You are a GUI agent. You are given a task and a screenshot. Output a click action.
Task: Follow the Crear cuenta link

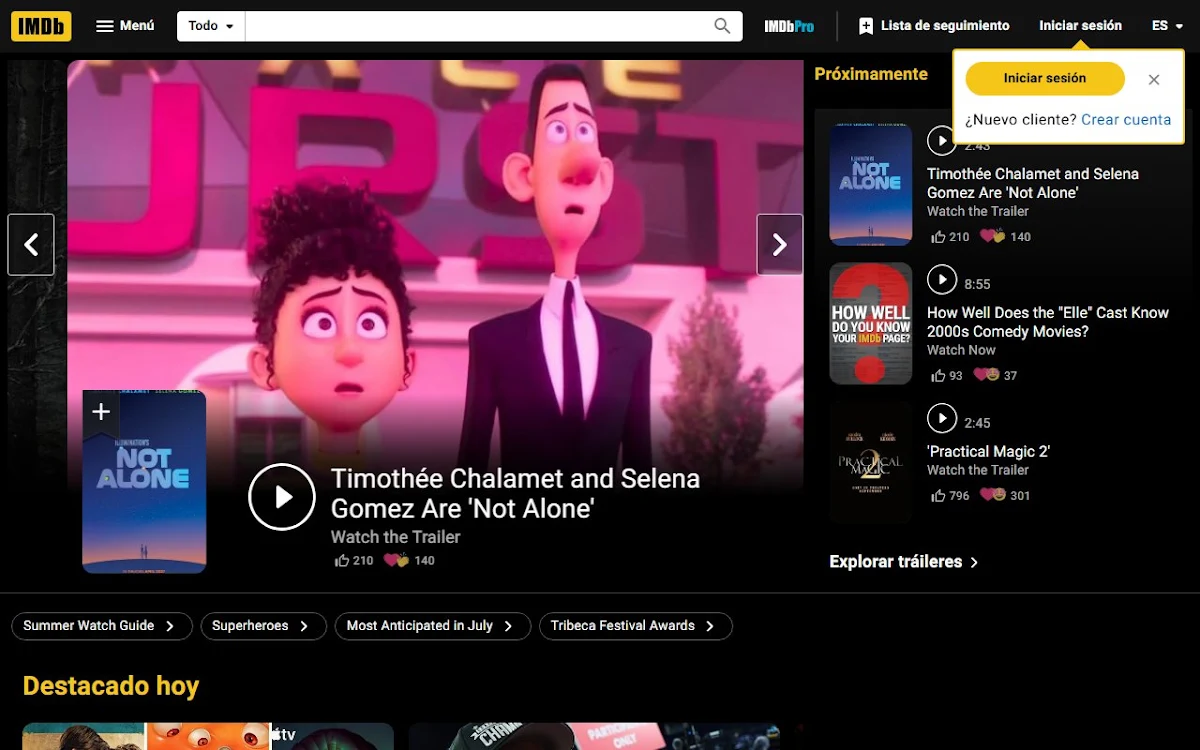[1126, 119]
